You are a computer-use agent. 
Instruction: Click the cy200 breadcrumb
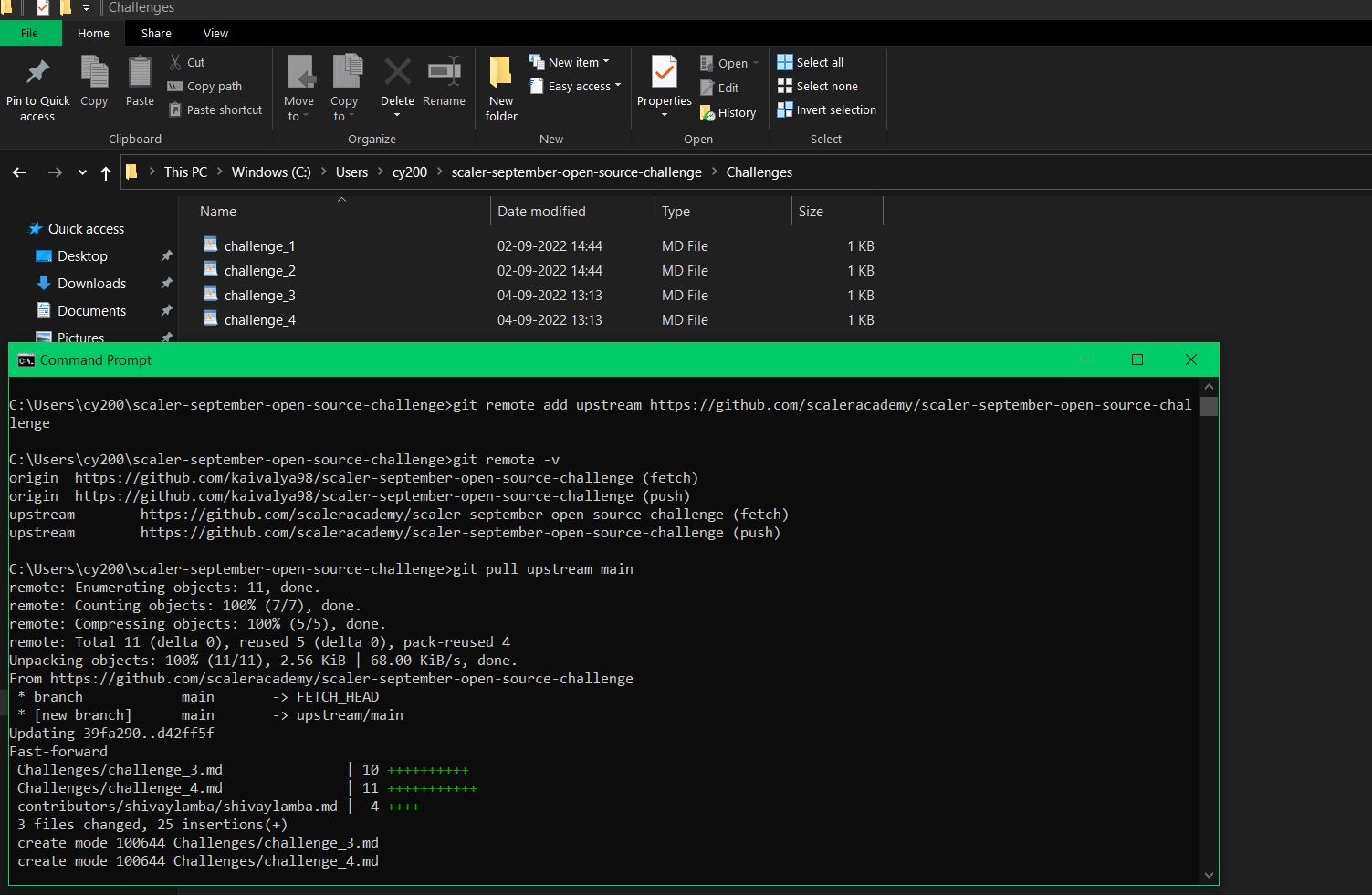[x=410, y=172]
